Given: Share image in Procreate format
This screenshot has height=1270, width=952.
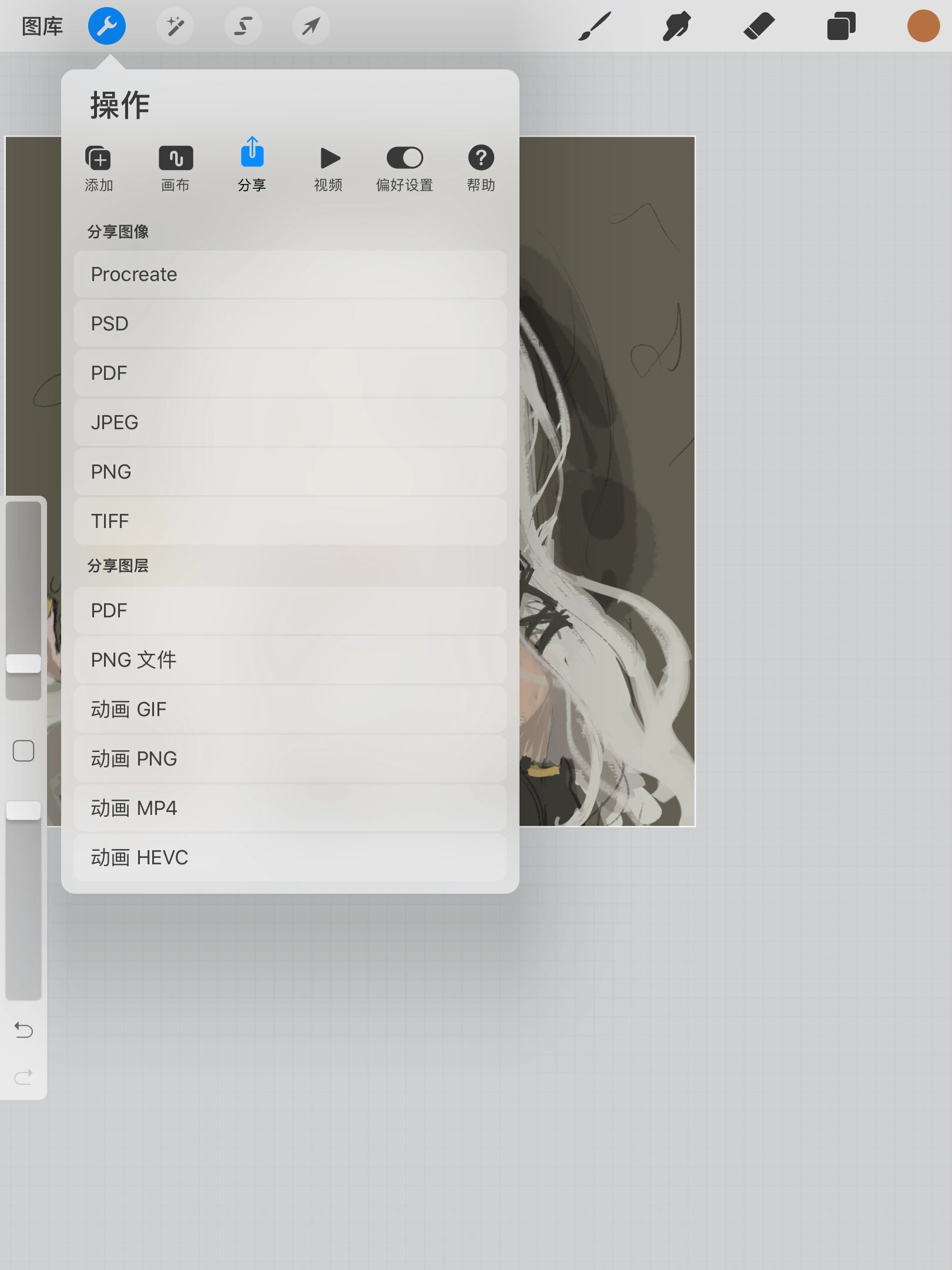Looking at the screenshot, I should click(x=290, y=274).
